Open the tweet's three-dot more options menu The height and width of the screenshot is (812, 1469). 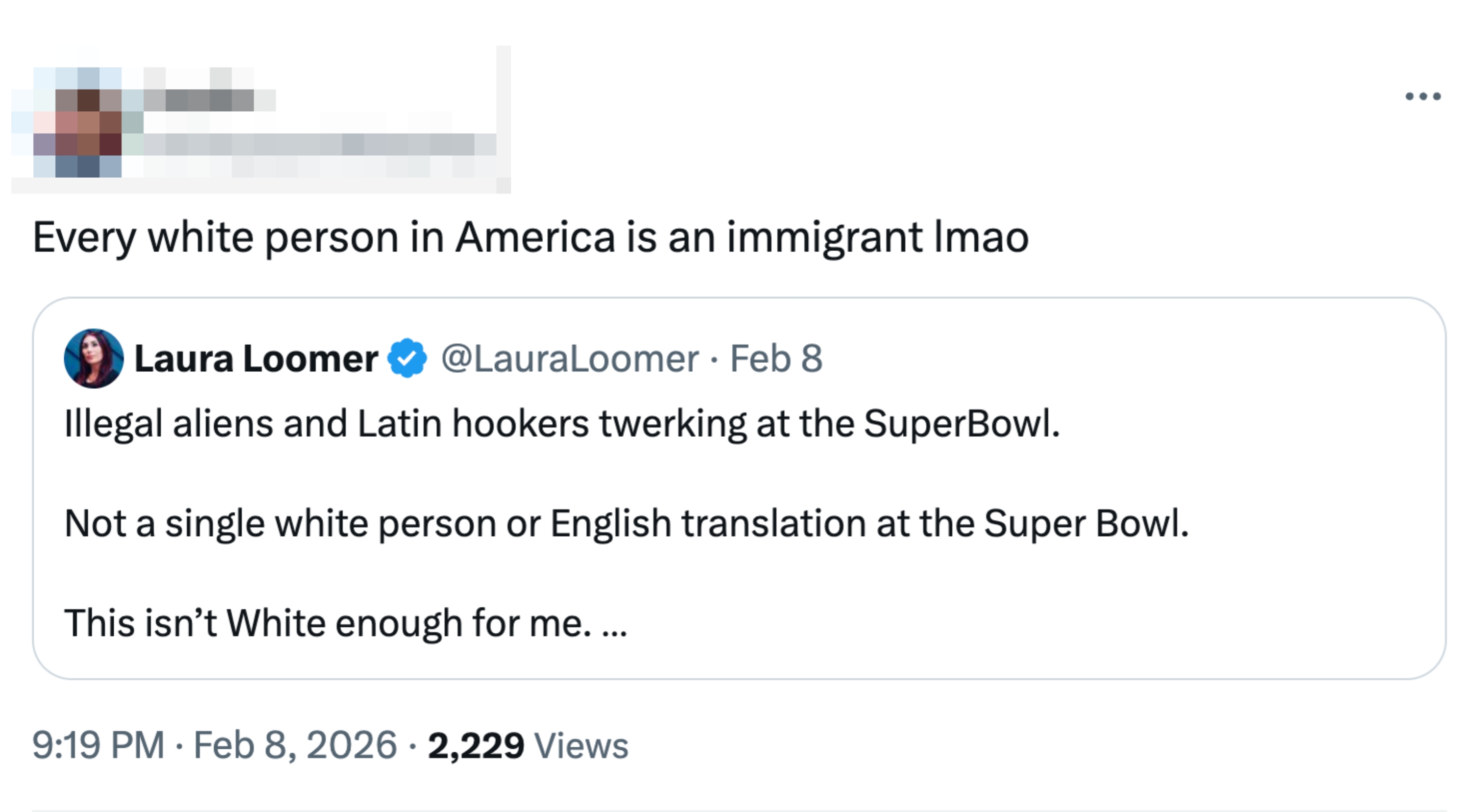click(x=1423, y=97)
